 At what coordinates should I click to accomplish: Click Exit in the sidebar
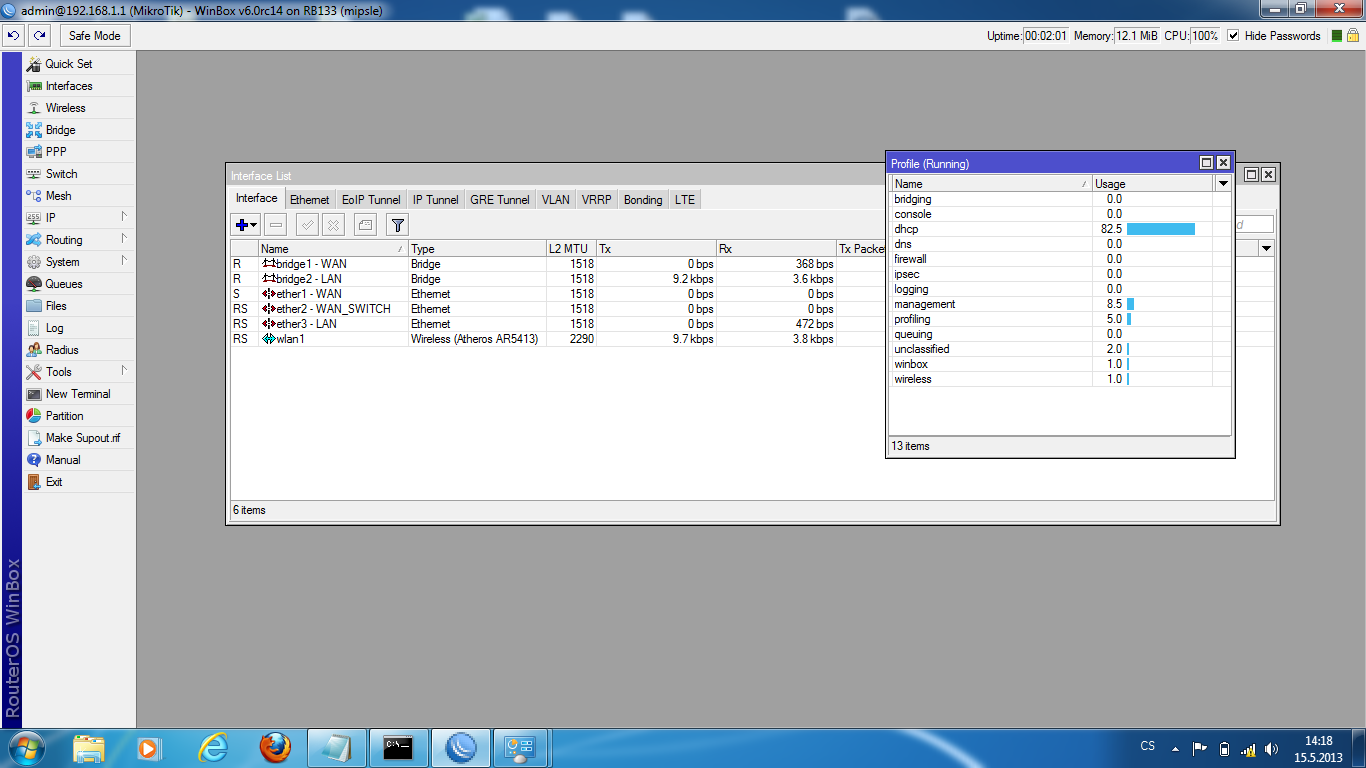79,482
